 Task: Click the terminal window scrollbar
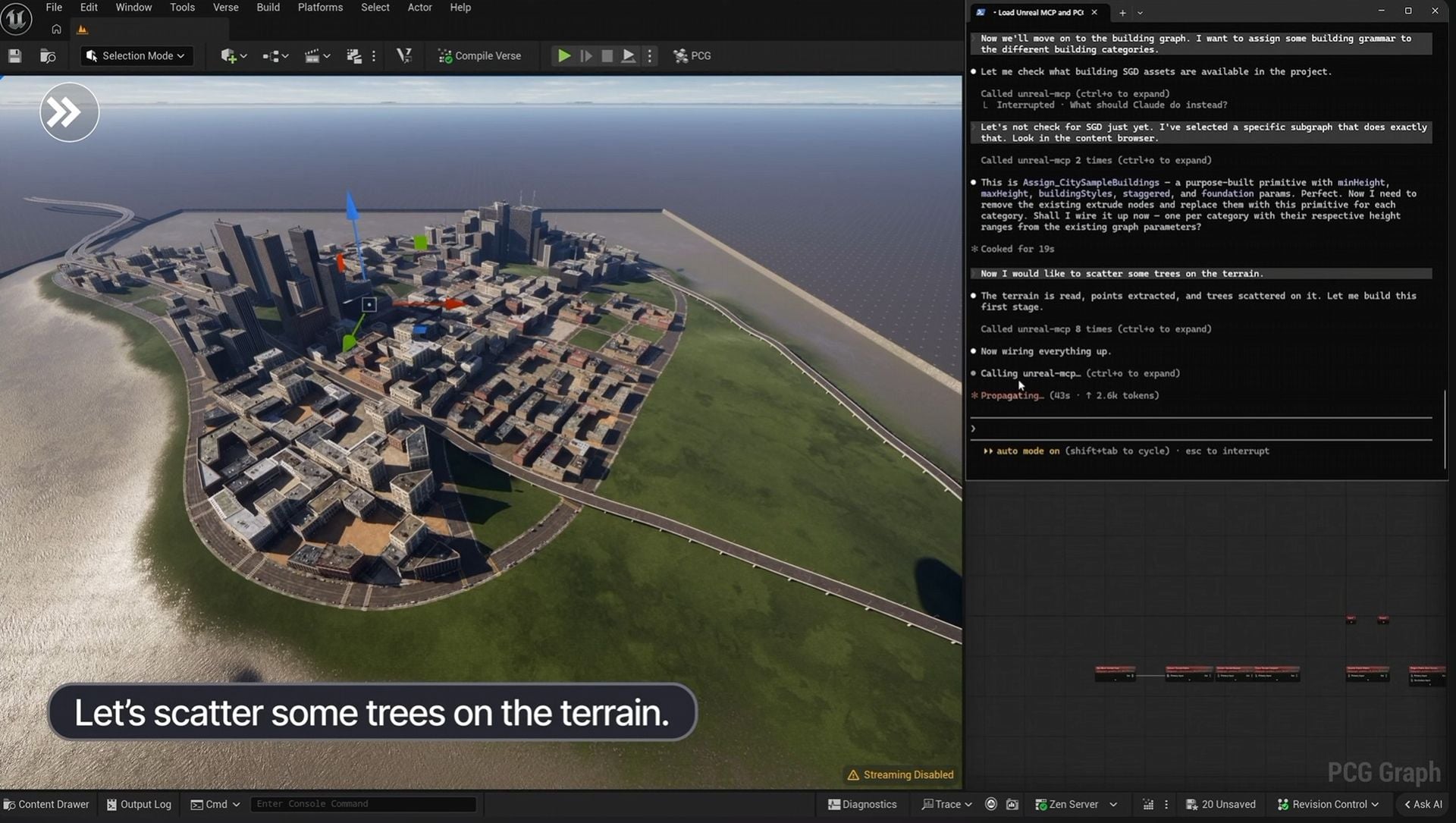(x=1445, y=430)
